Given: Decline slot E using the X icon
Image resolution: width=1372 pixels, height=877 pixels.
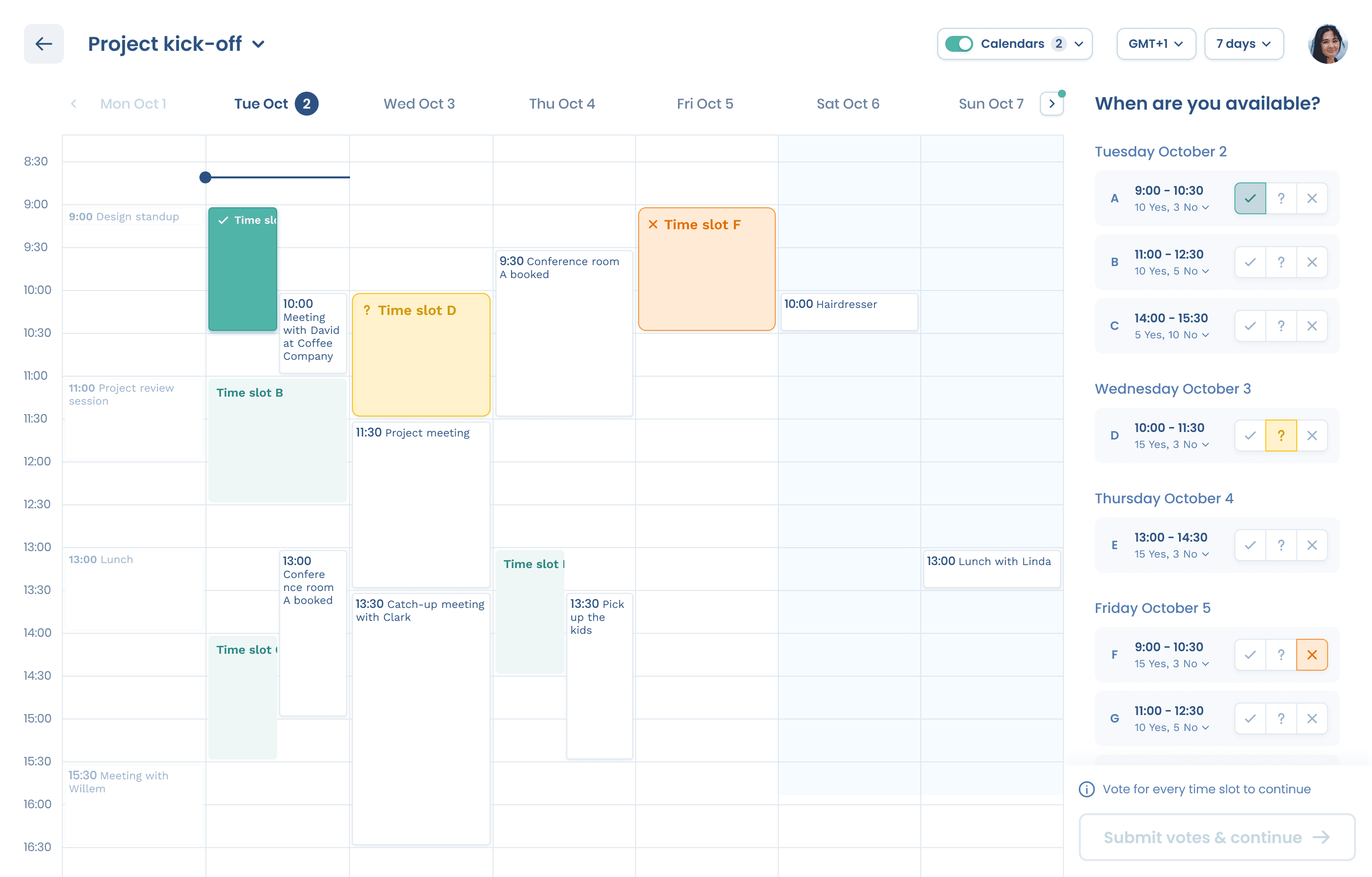Looking at the screenshot, I should 1312,545.
